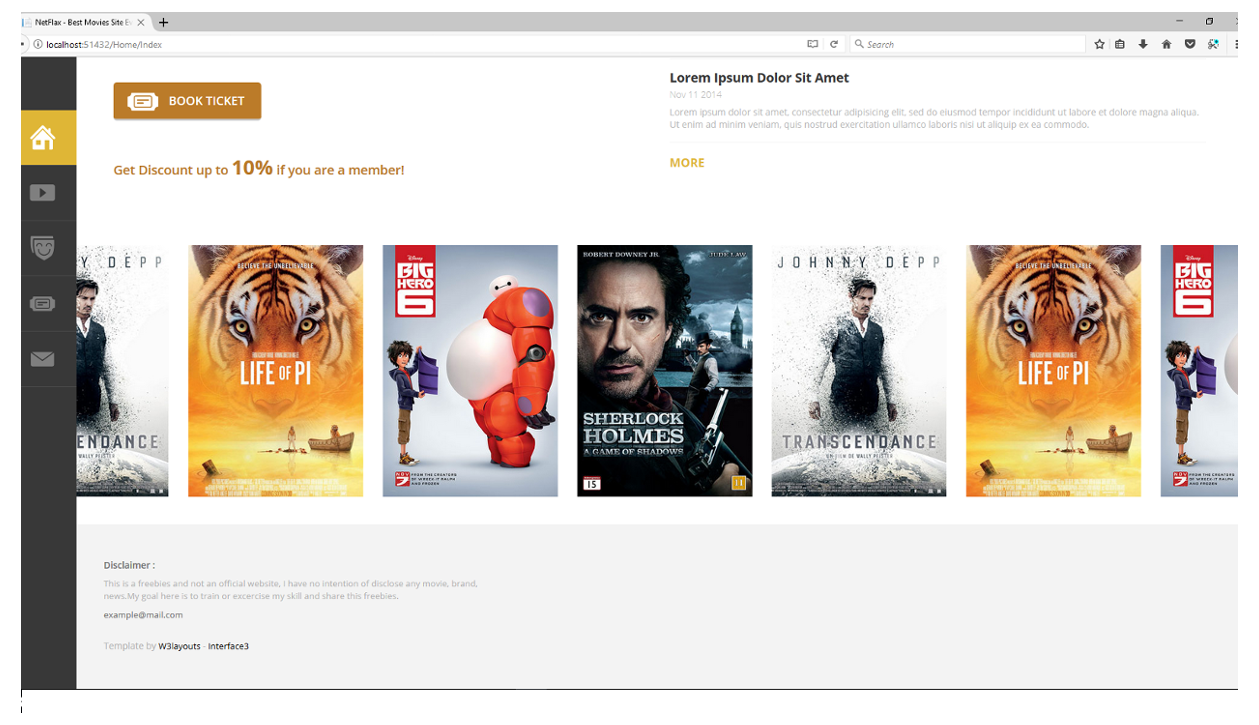Viewport: 1259px width, 725px height.
Task: Restore down the browser window
Action: tap(1209, 21)
